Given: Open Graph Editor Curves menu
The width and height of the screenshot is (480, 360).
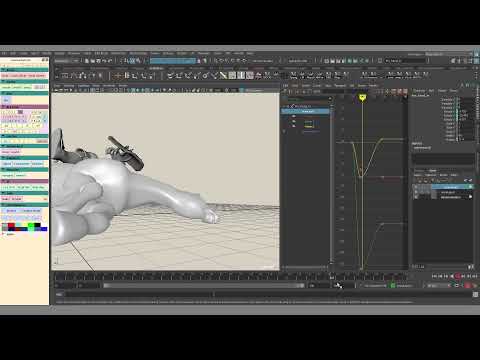Looking at the screenshot, I should click(x=317, y=86).
